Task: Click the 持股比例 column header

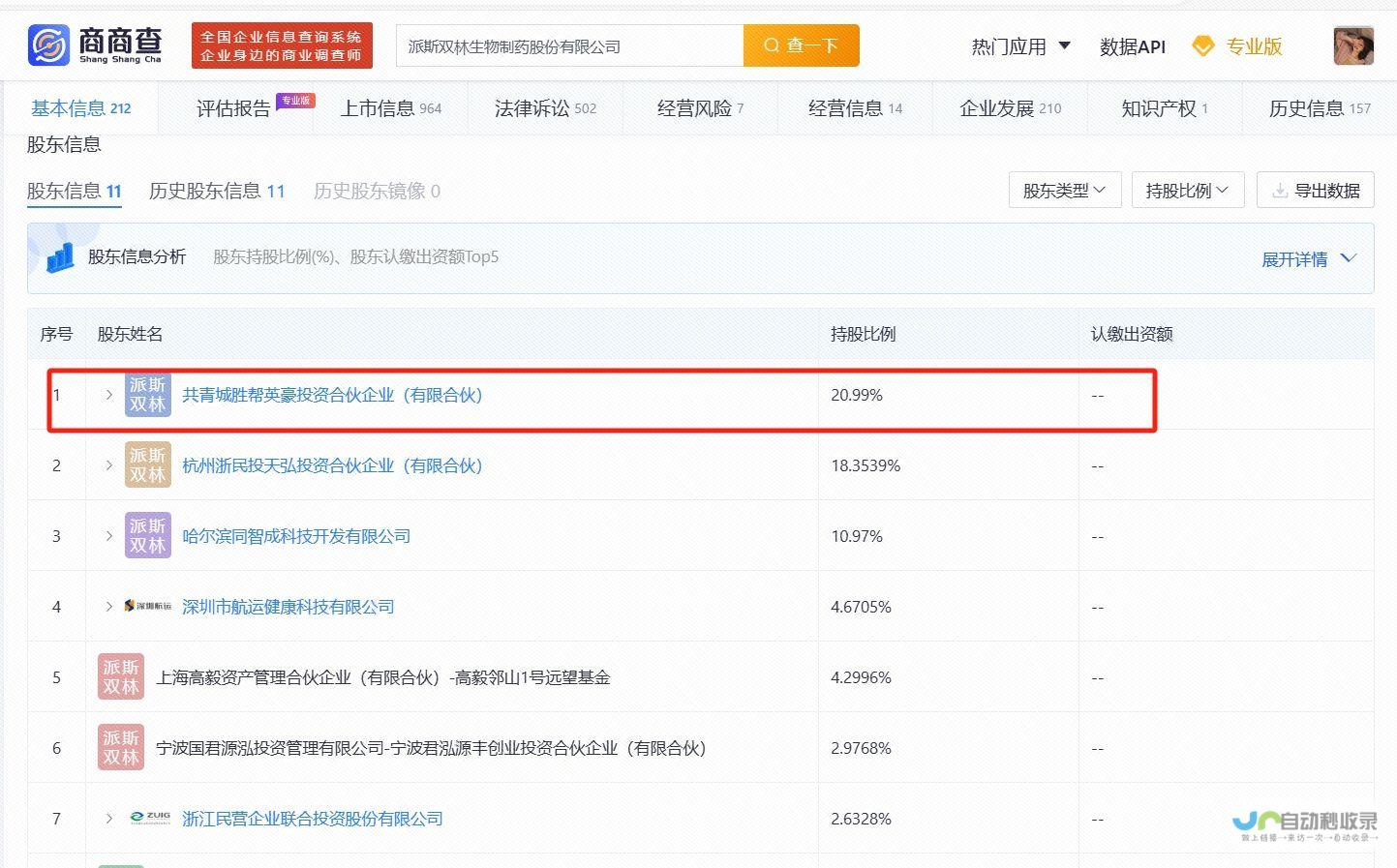Action: [x=864, y=334]
